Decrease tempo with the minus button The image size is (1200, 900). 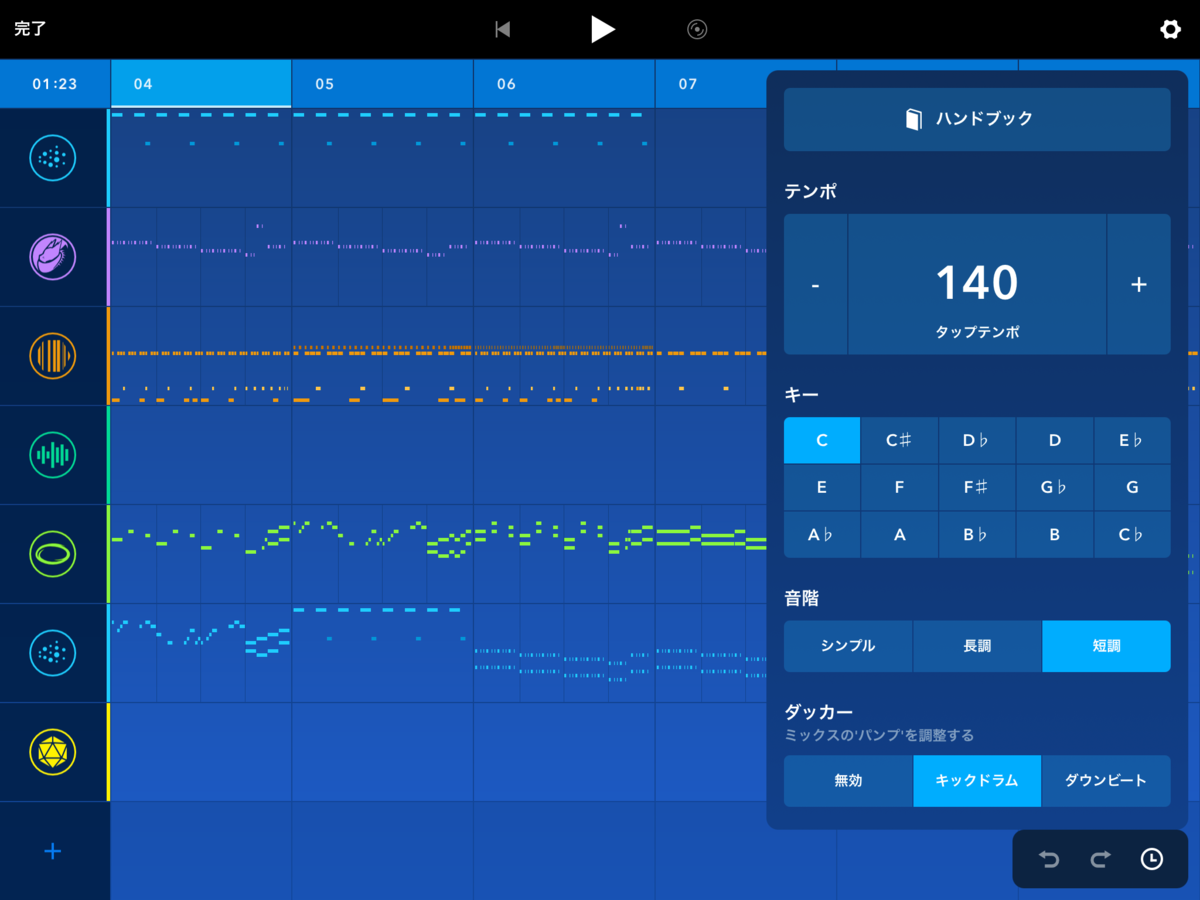tap(815, 284)
